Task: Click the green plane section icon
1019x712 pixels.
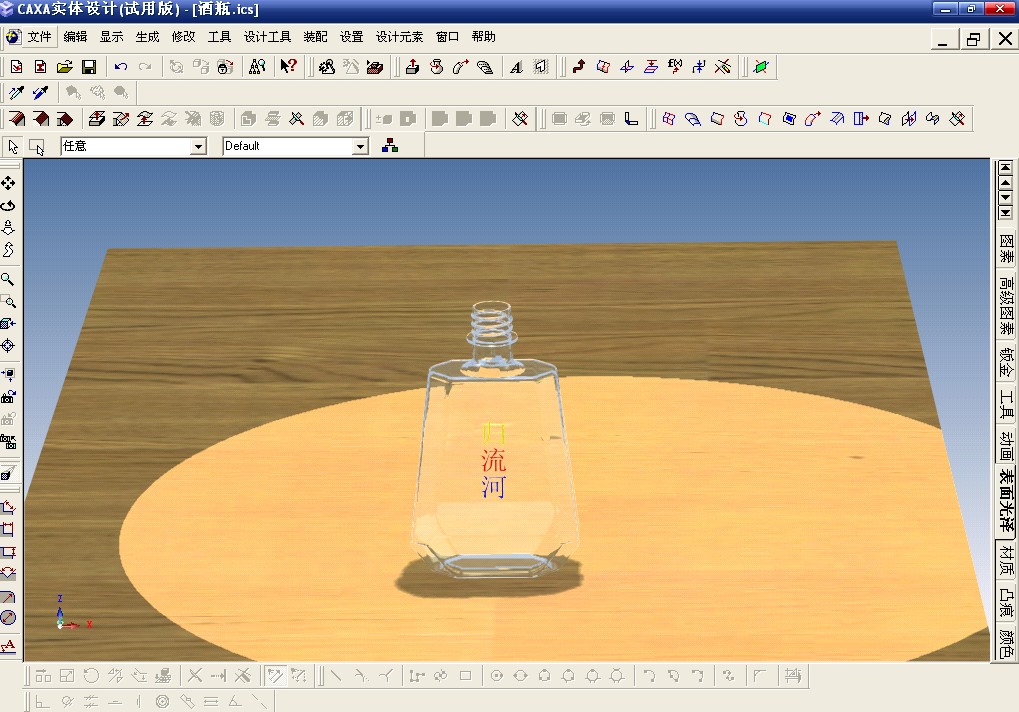Action: (x=760, y=66)
